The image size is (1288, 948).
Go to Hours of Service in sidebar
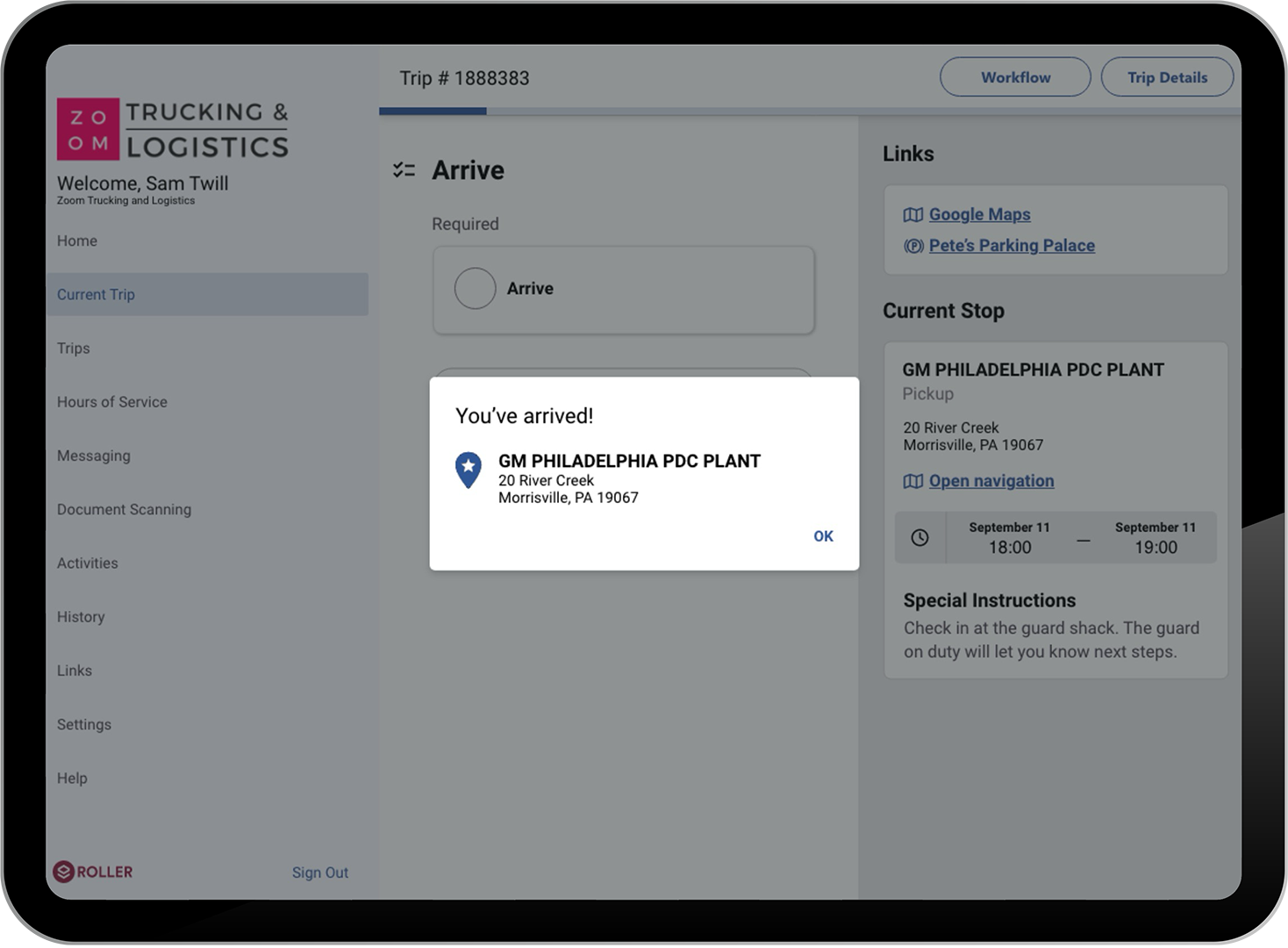point(112,402)
